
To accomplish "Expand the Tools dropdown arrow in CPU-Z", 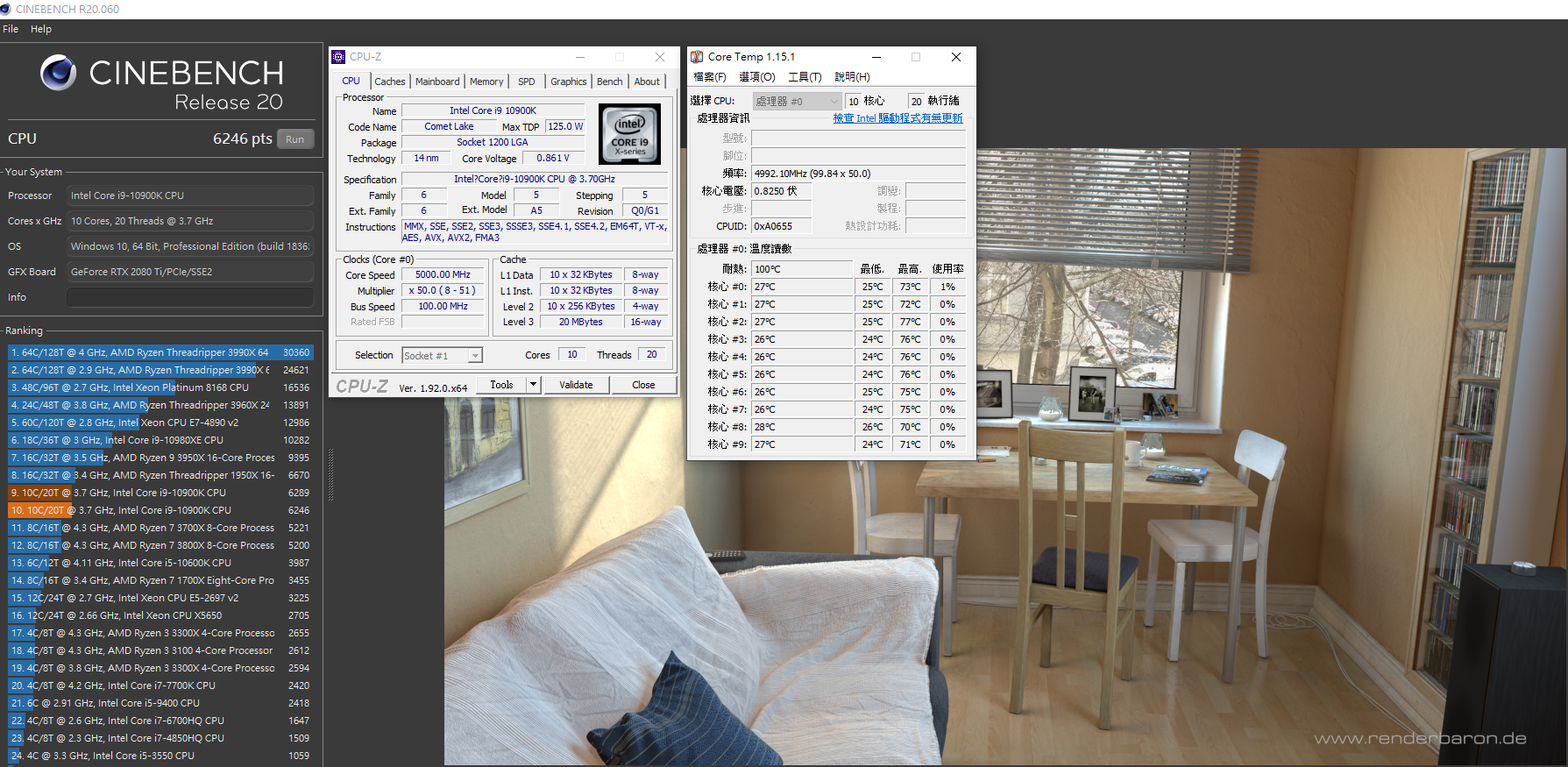I will [x=533, y=385].
